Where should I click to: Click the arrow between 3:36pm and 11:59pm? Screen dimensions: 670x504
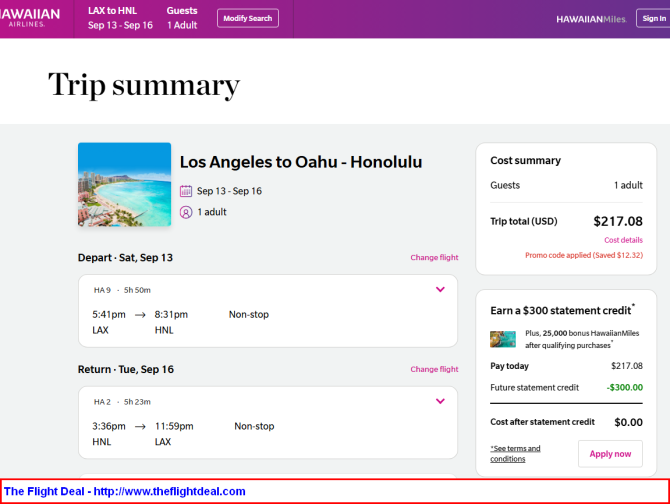[x=140, y=427]
